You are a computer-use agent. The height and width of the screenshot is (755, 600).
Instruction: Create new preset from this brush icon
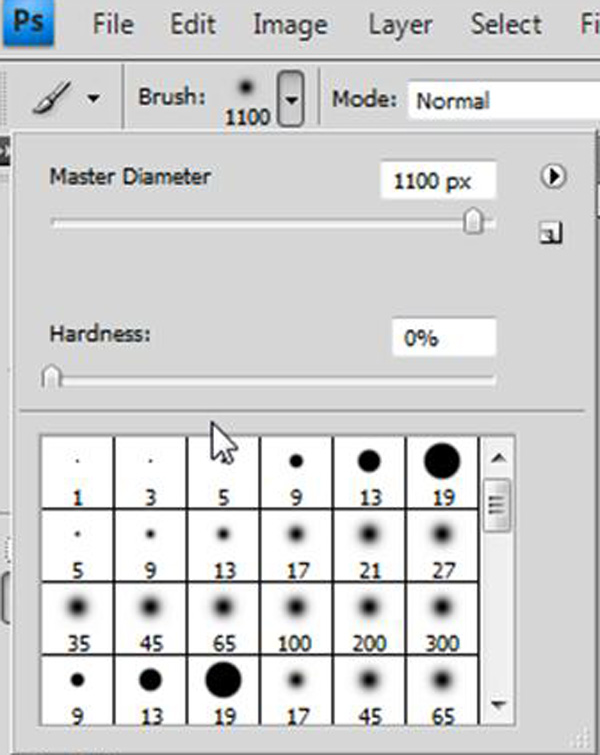[550, 233]
